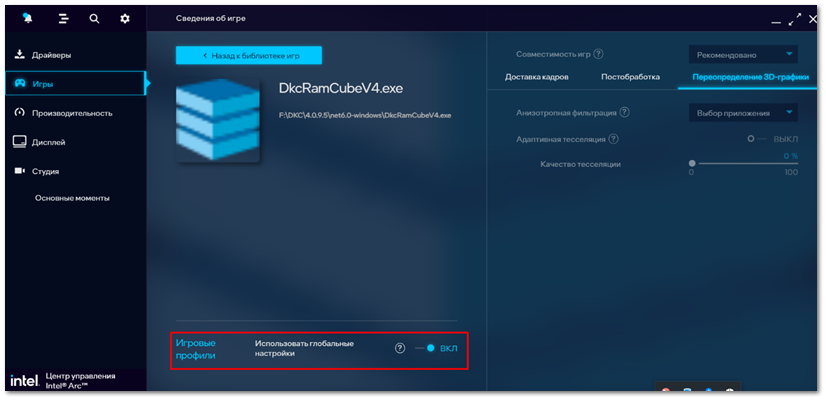The image size is (826, 400).
Task: Click the search magnifier icon
Action: 94,19
